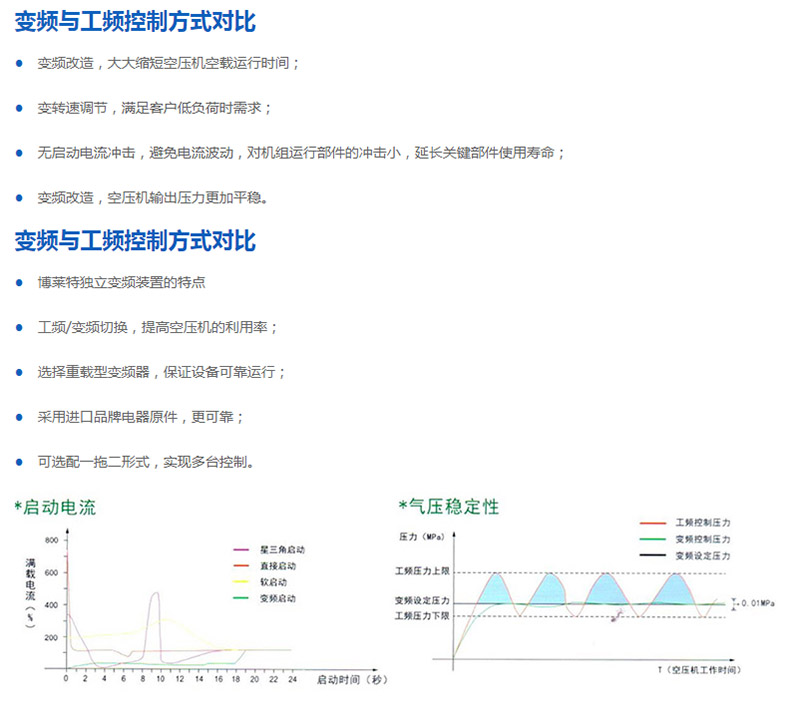Select the *气压稳定性 chart title

pyautogui.click(x=448, y=507)
